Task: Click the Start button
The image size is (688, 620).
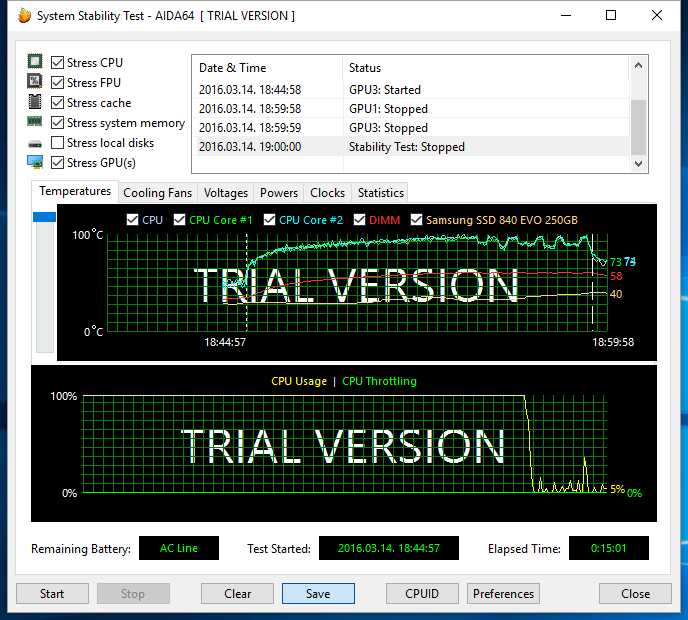Action: click(x=52, y=594)
